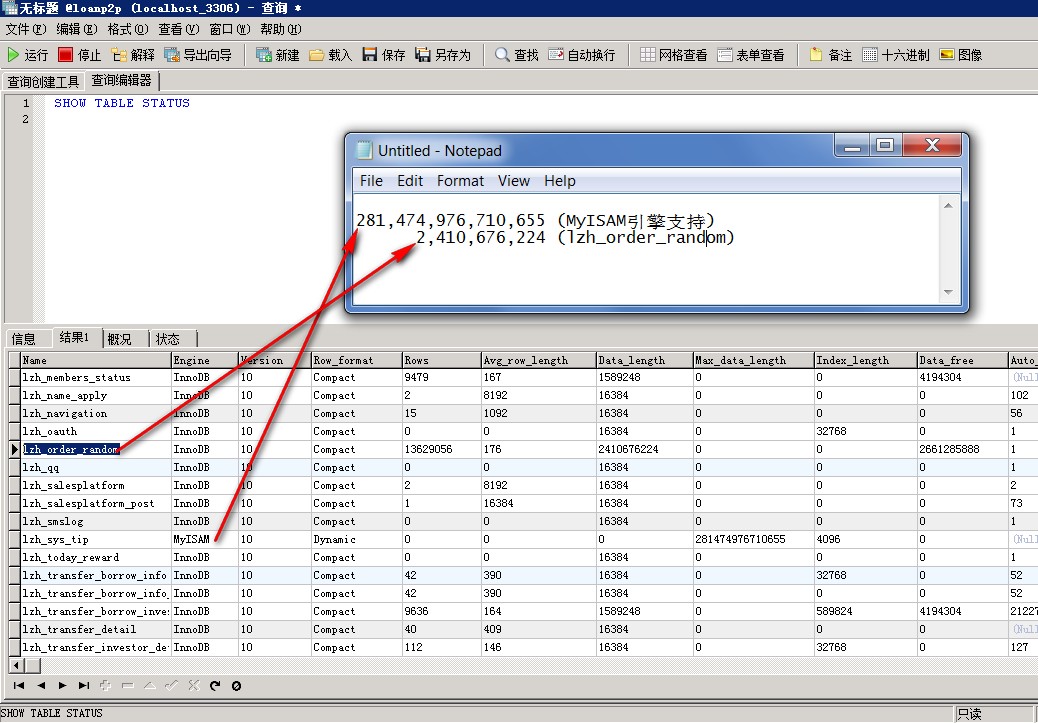
Task: Click the Rows column header
Action: click(x=442, y=360)
